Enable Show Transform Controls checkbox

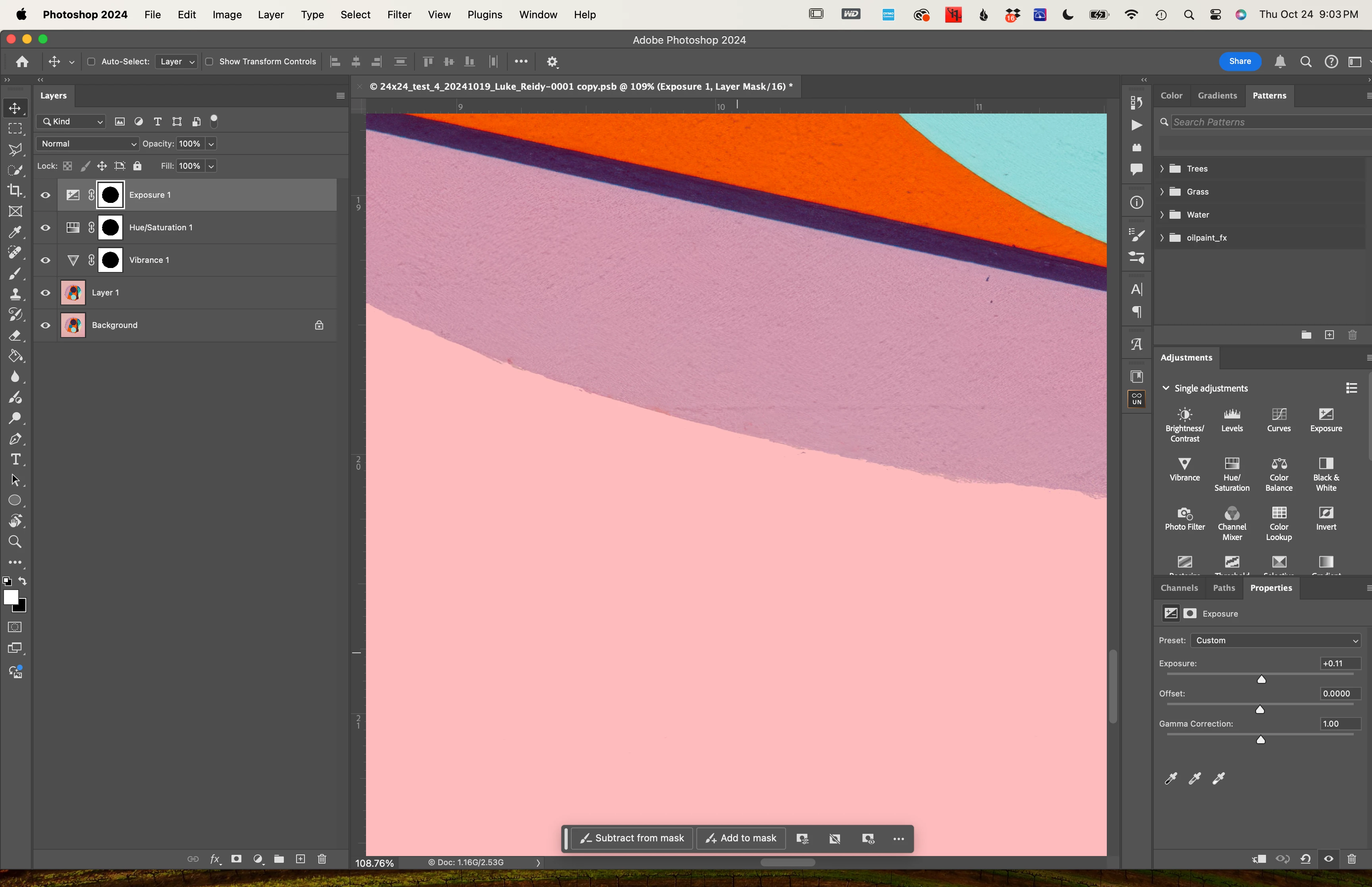tap(209, 62)
